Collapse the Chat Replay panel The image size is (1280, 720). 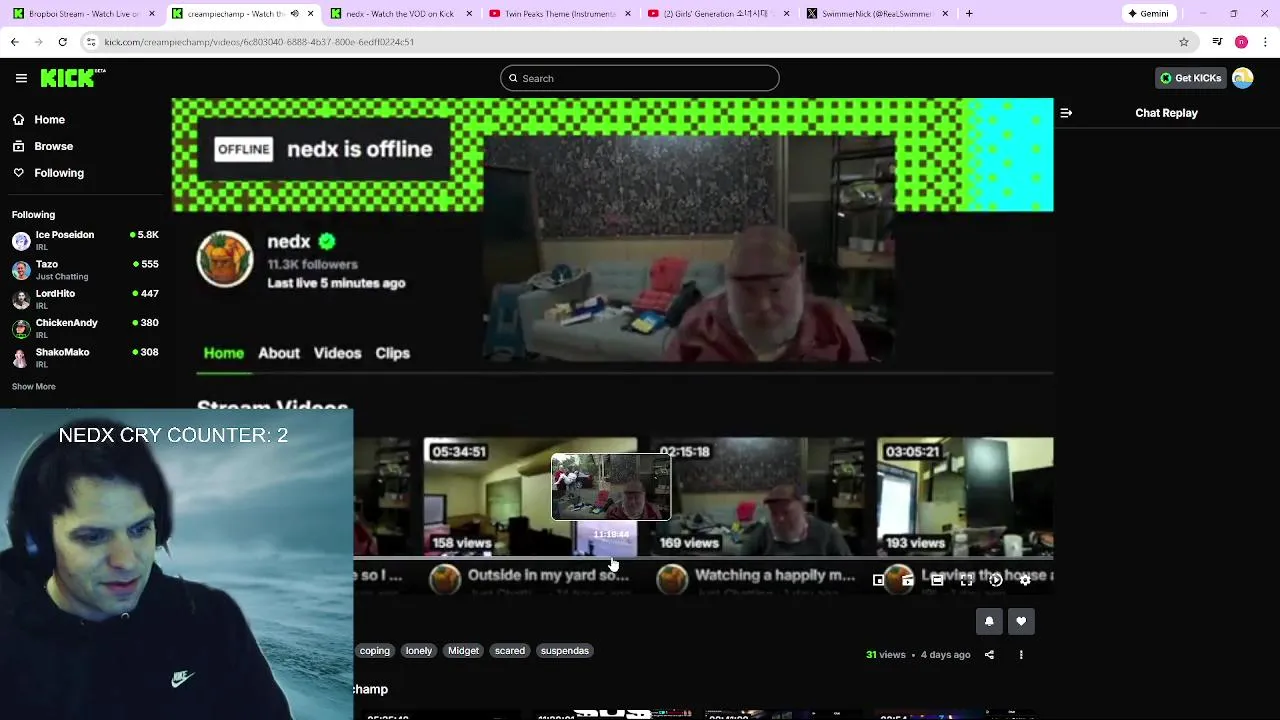[x=1066, y=113]
